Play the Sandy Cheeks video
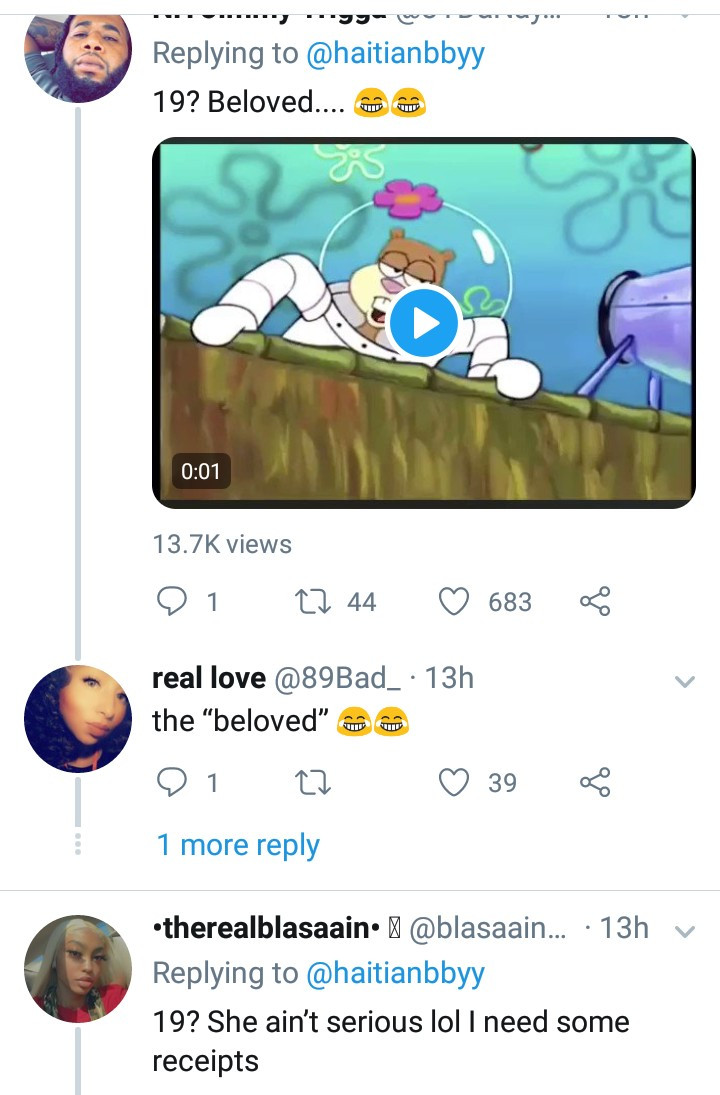 pos(423,322)
